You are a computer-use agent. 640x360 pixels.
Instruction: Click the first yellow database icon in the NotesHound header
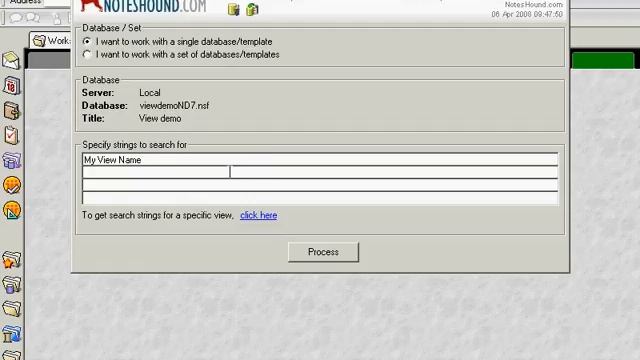pos(233,9)
